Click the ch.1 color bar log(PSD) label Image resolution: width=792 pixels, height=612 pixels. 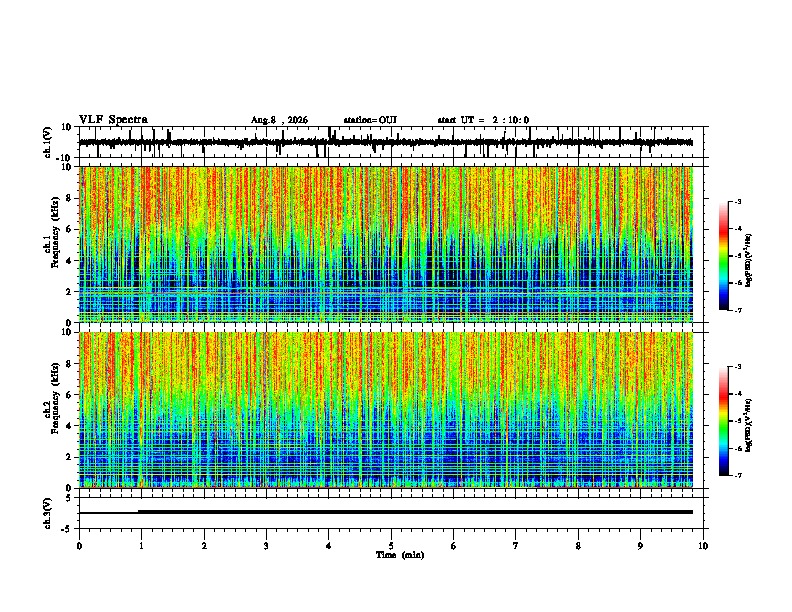point(749,261)
